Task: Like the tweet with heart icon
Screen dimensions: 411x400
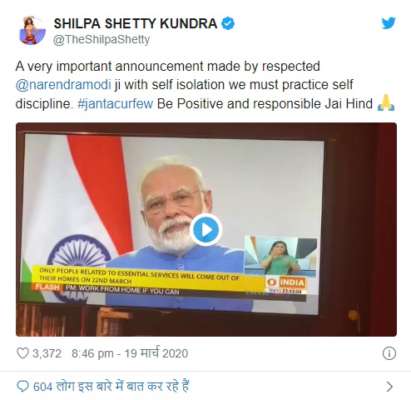Action: (x=22, y=353)
